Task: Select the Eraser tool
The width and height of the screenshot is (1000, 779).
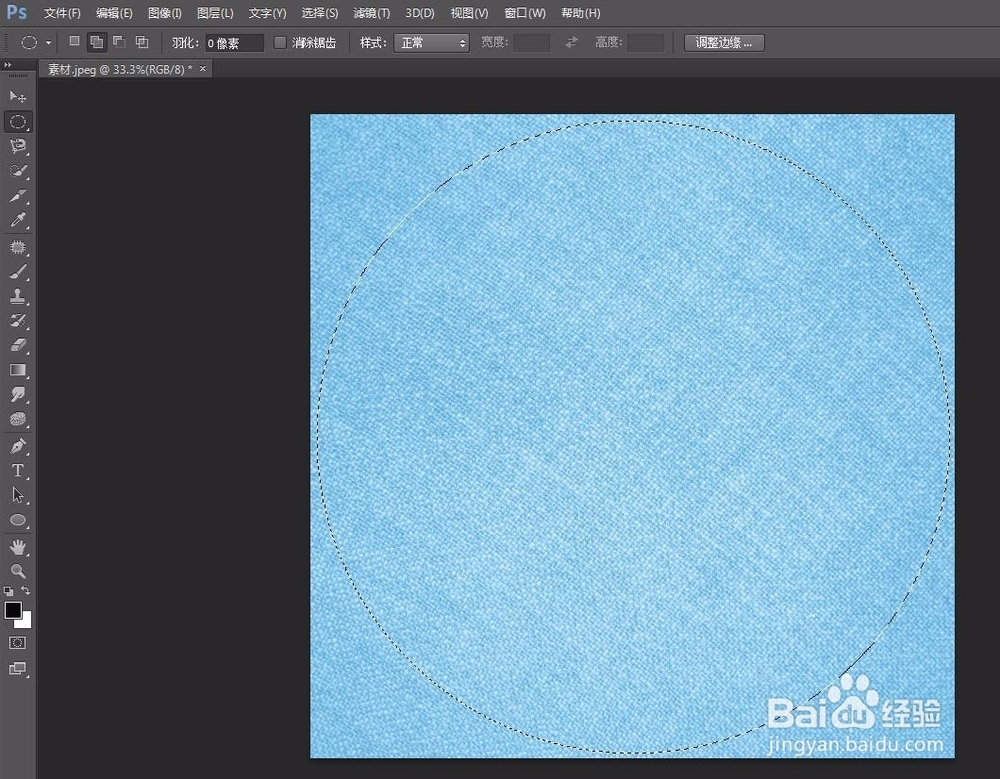Action: pyautogui.click(x=18, y=345)
